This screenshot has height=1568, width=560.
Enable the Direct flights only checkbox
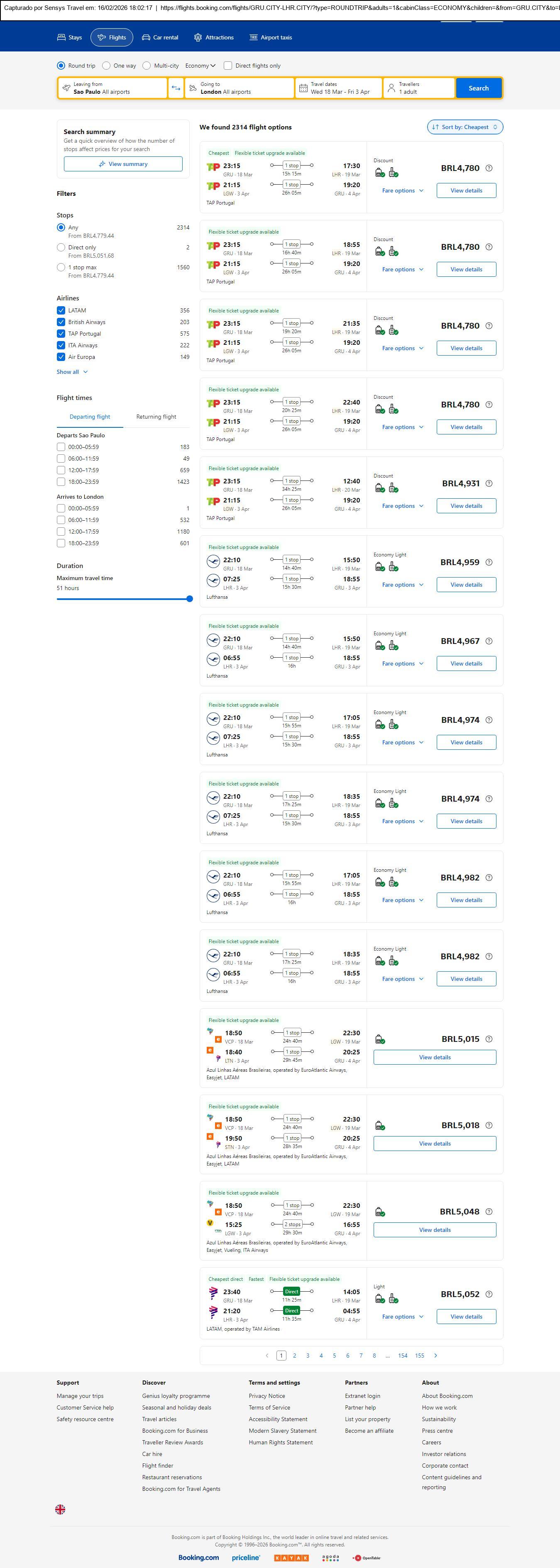227,66
